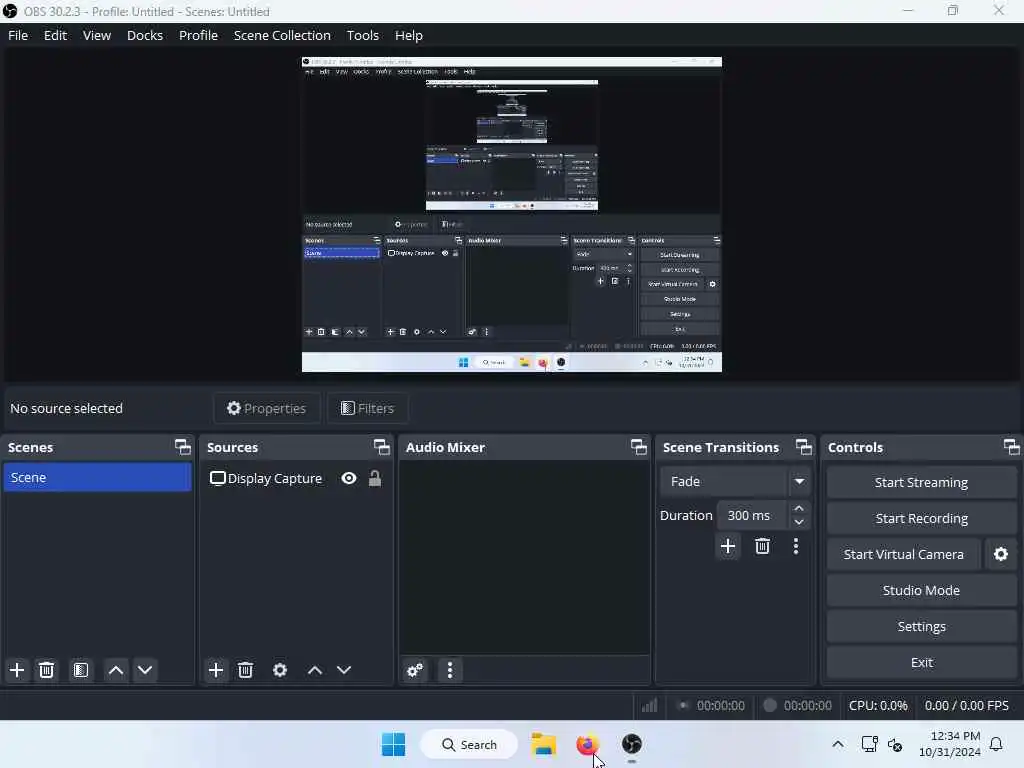1024x768 pixels.
Task: Open Firefox from the taskbar
Action: point(586,744)
